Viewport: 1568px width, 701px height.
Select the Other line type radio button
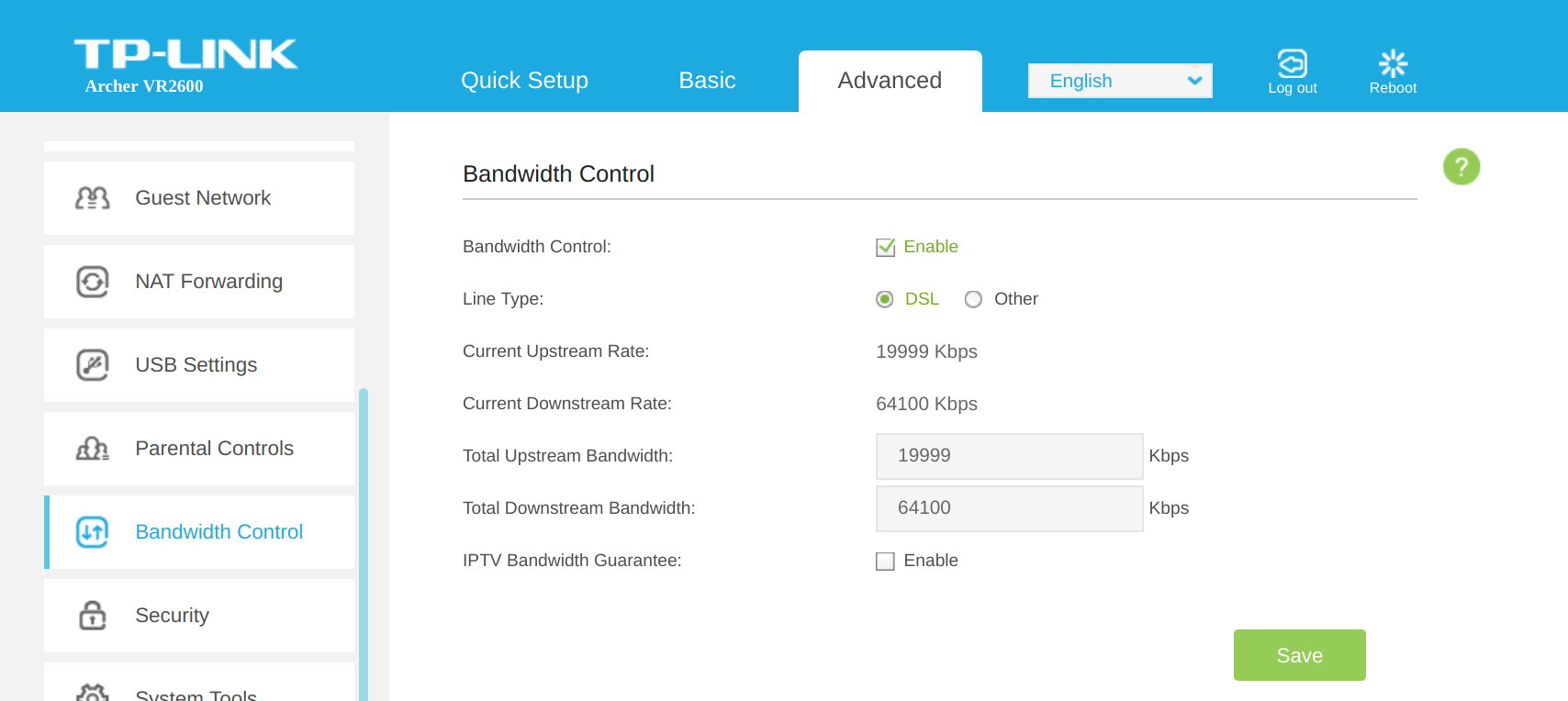point(973,299)
